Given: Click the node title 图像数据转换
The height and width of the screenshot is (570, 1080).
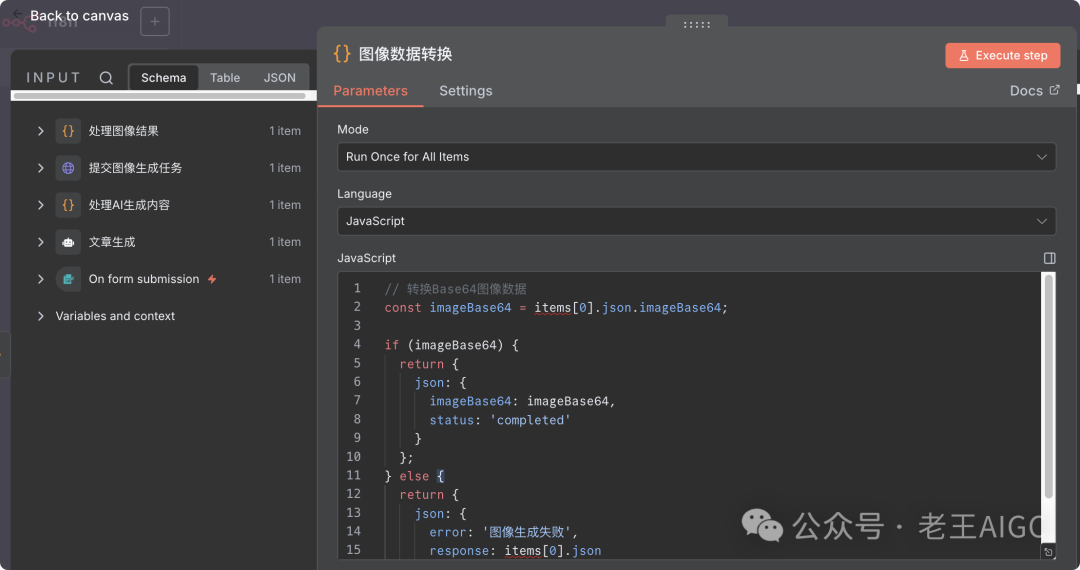Looking at the screenshot, I should click(406, 54).
